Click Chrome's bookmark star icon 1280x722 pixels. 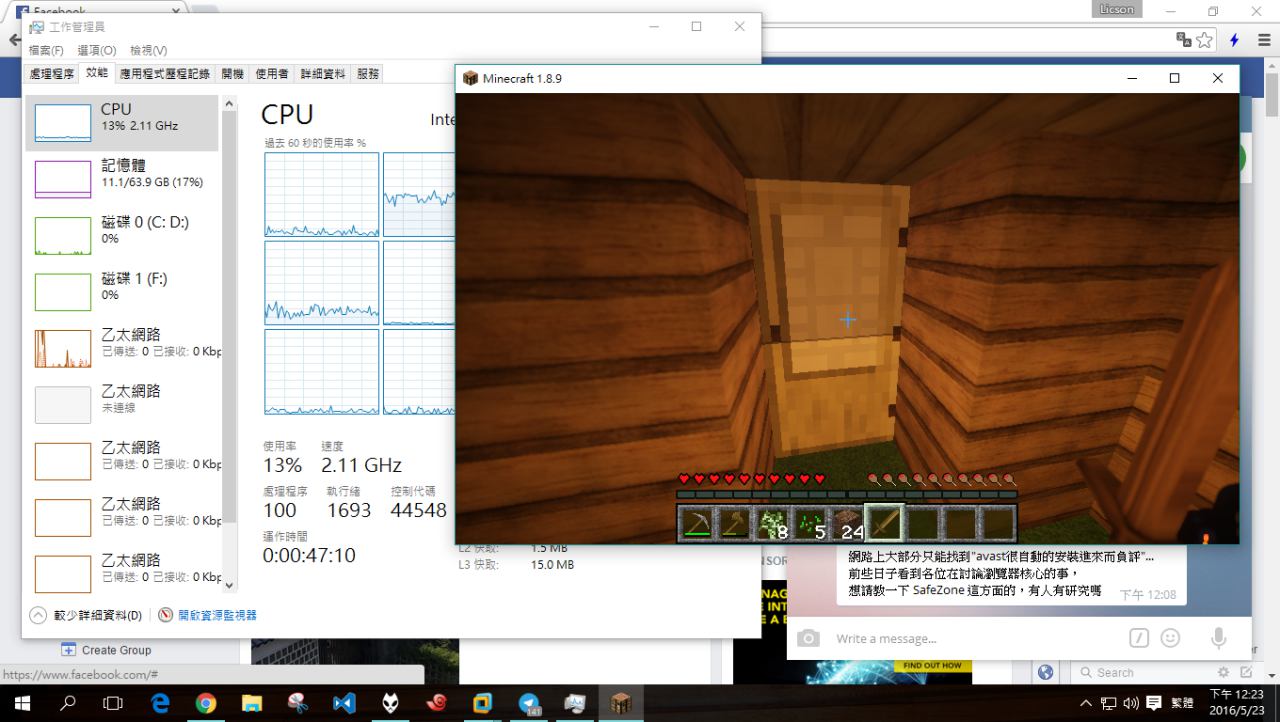[x=1205, y=40]
